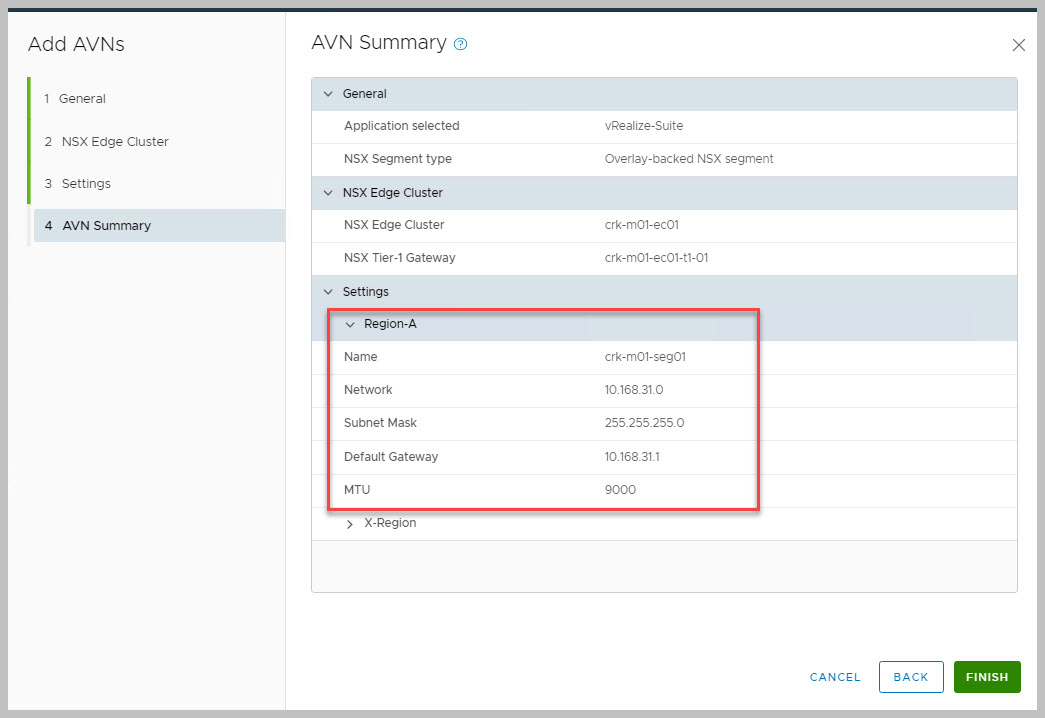This screenshot has width=1045, height=718.
Task: Collapse the NSX Edge Cluster summary section
Action: (x=328, y=193)
